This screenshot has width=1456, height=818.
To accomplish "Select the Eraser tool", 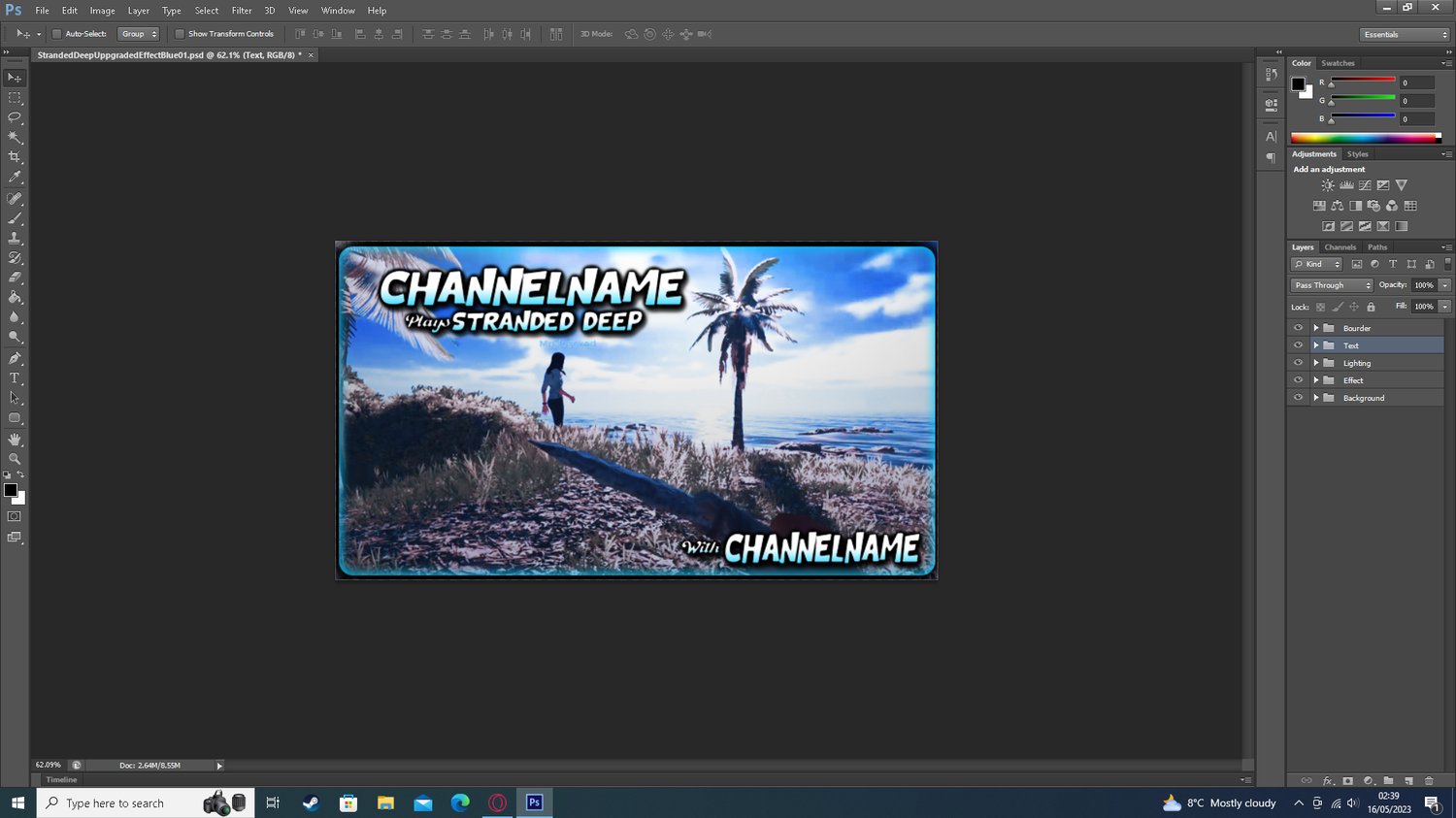I will pyautogui.click(x=15, y=278).
